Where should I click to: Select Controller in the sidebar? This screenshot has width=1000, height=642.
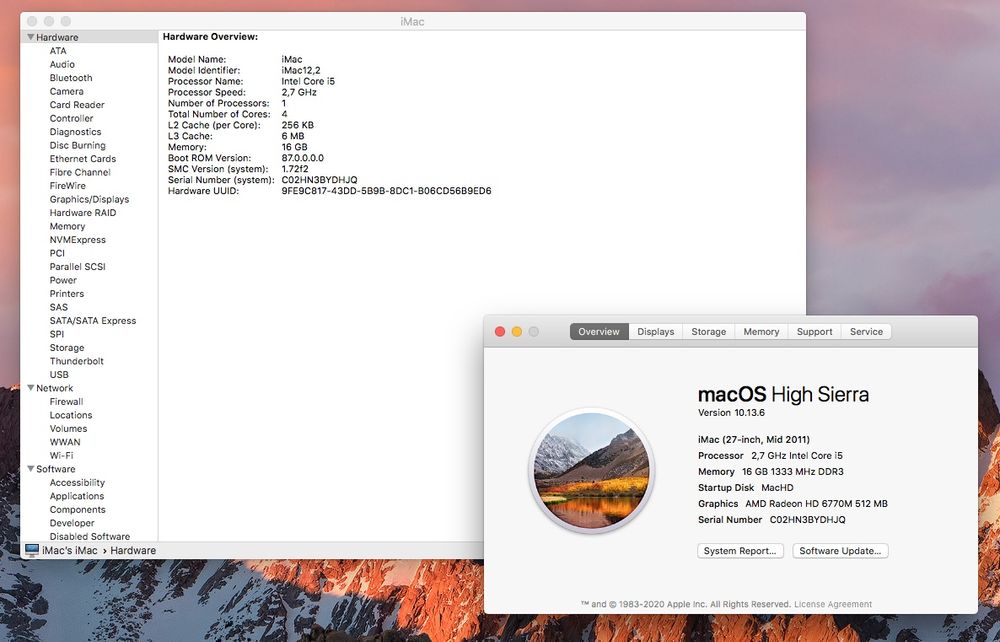coord(71,119)
